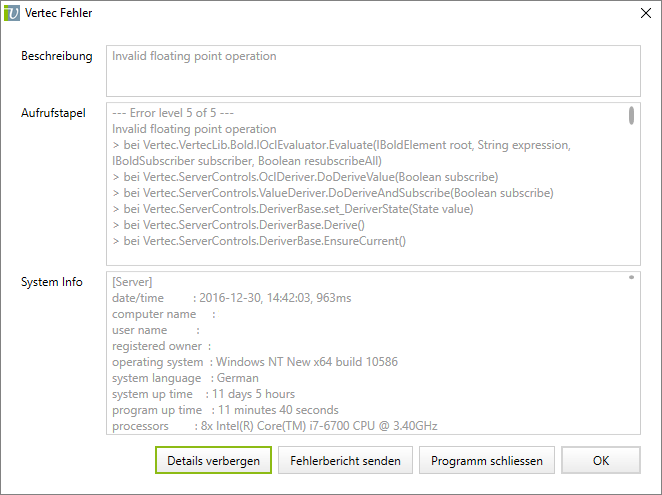
Task: Click the Beschreibung label
Action: 57,56
